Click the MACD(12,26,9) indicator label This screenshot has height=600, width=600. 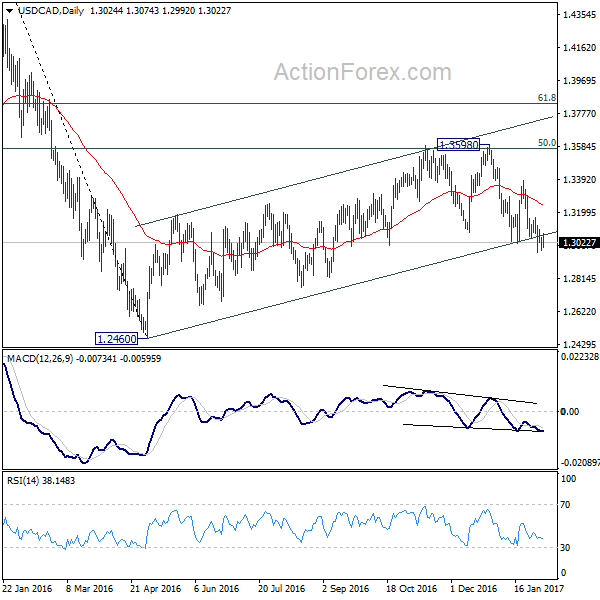click(40, 359)
